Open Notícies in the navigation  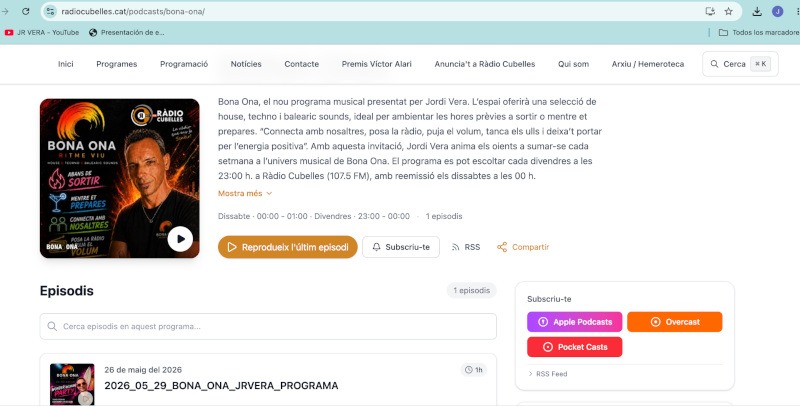pos(246,64)
